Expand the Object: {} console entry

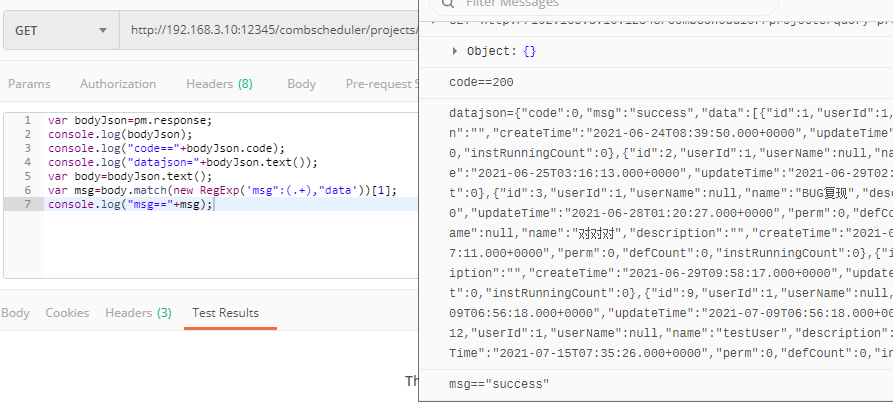(x=454, y=51)
